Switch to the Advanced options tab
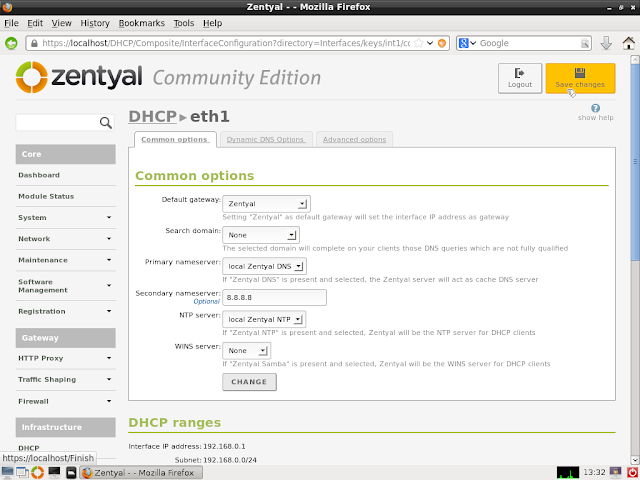640x480 pixels. click(354, 140)
